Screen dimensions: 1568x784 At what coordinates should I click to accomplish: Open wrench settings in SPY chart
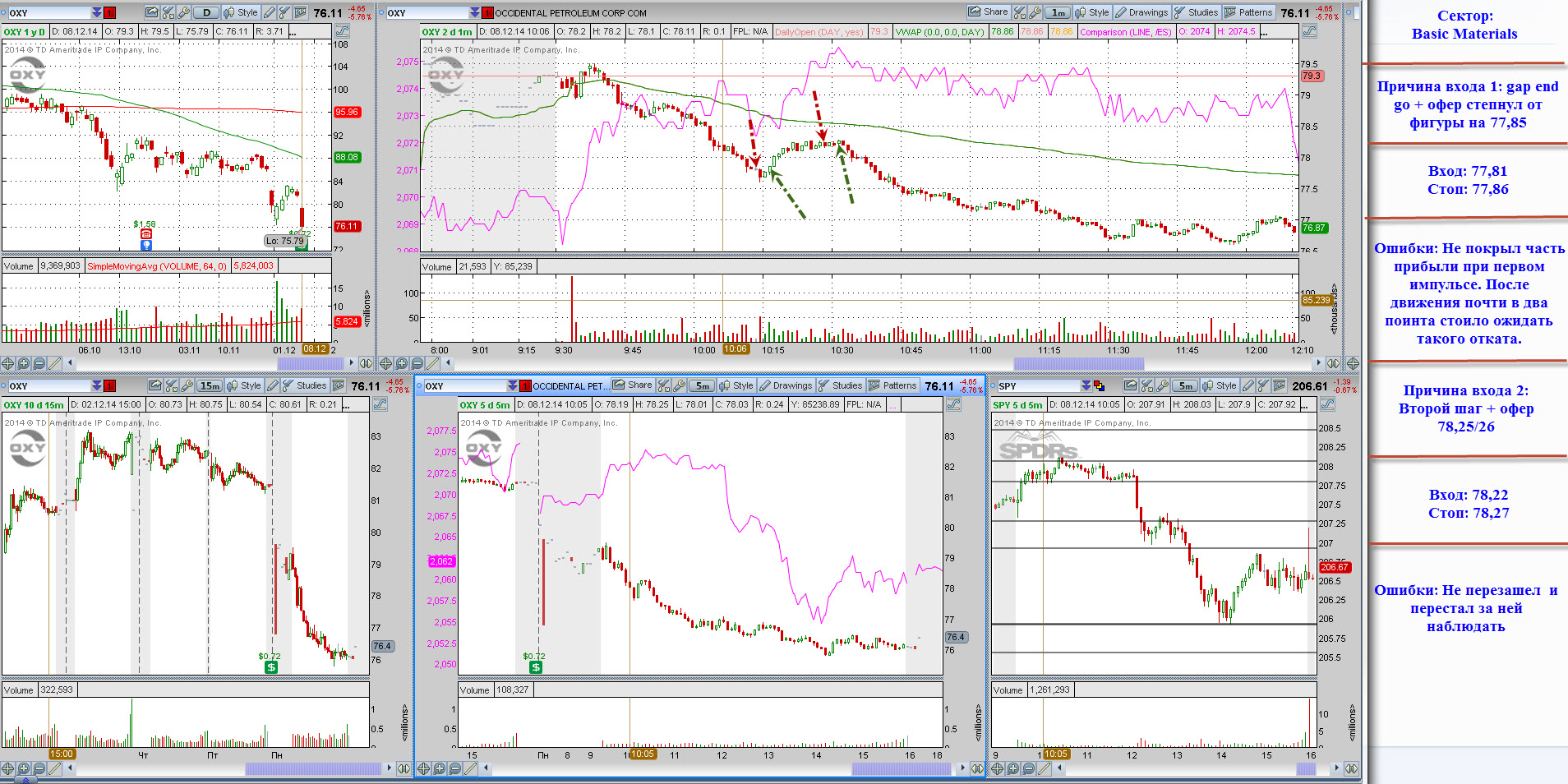1162,385
